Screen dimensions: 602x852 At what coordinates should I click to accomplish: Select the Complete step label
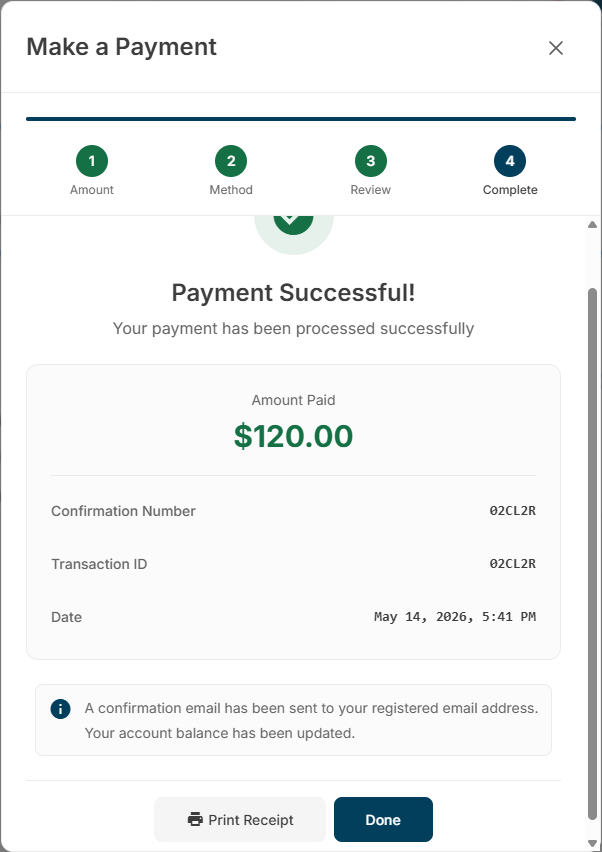[510, 190]
